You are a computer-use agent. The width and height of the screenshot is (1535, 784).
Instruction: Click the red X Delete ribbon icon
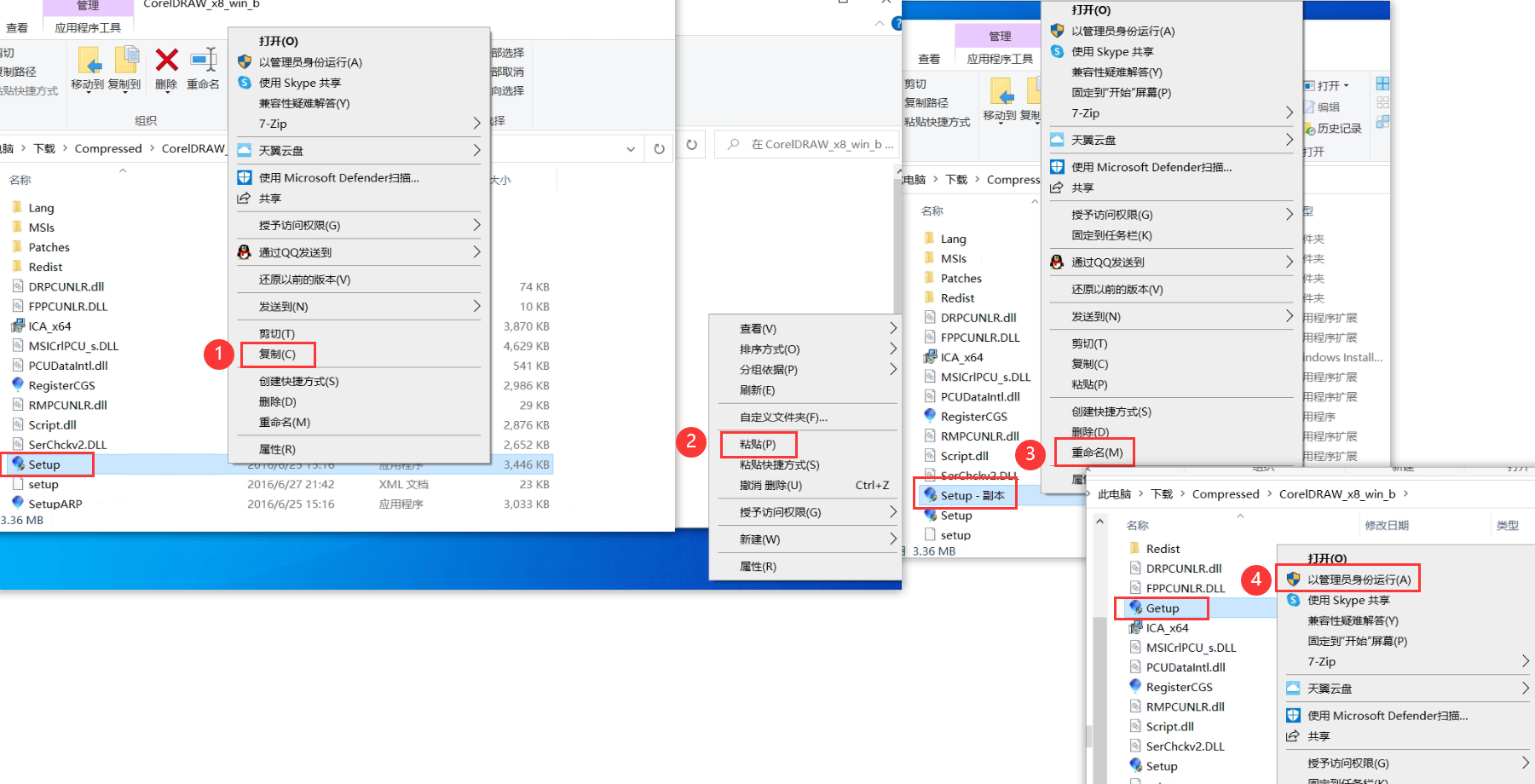(x=166, y=61)
